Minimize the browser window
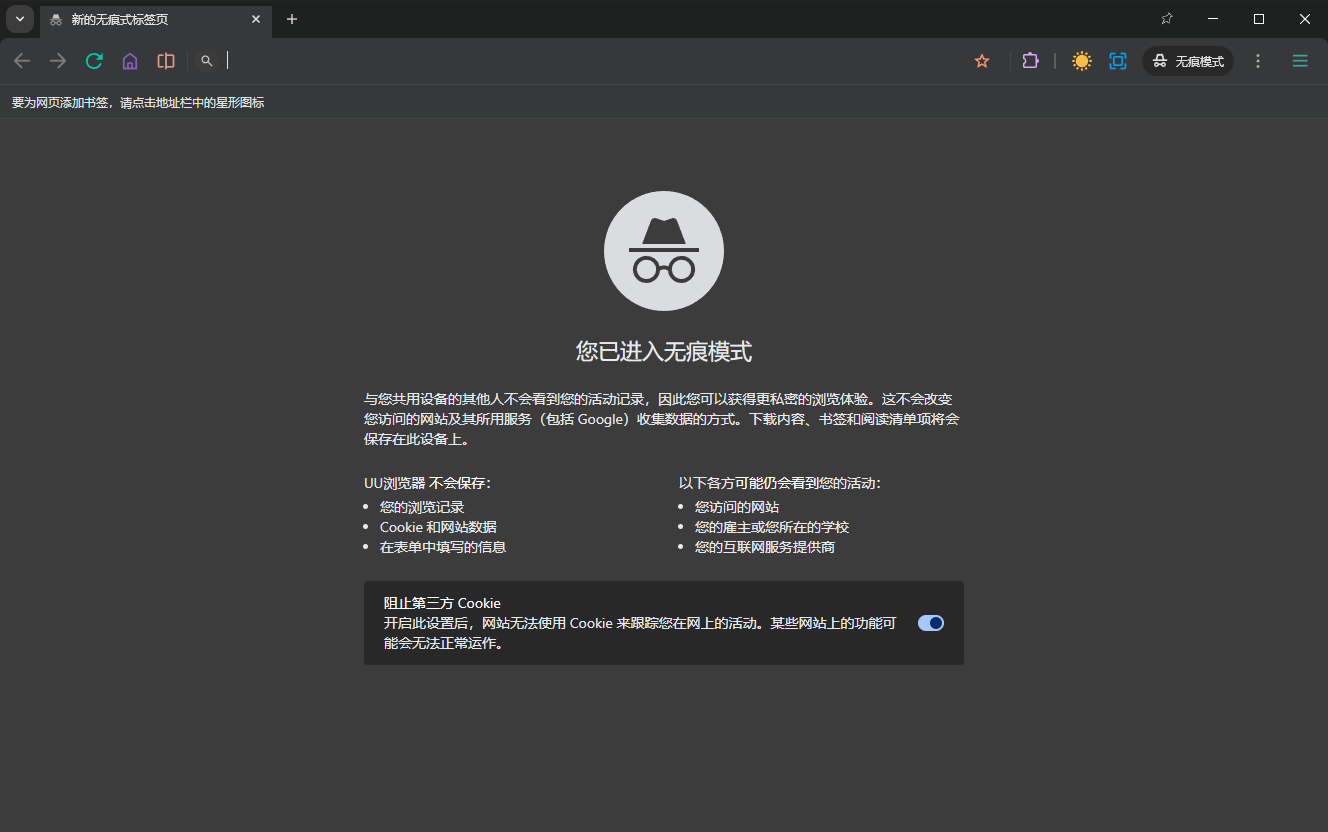Image resolution: width=1328 pixels, height=832 pixels. pos(1213,19)
